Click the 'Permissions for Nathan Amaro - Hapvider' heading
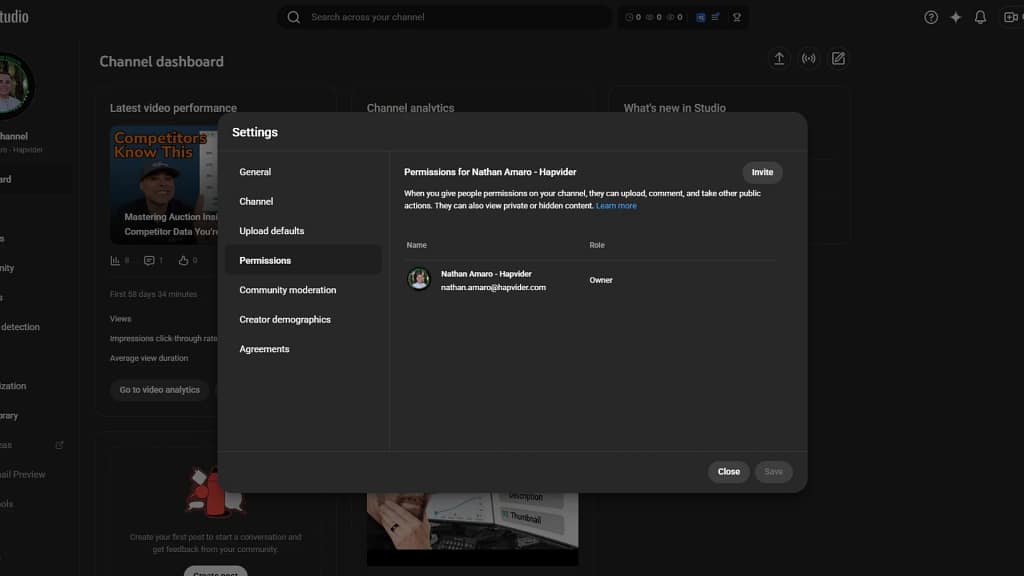This screenshot has height=576, width=1024. pyautogui.click(x=490, y=172)
